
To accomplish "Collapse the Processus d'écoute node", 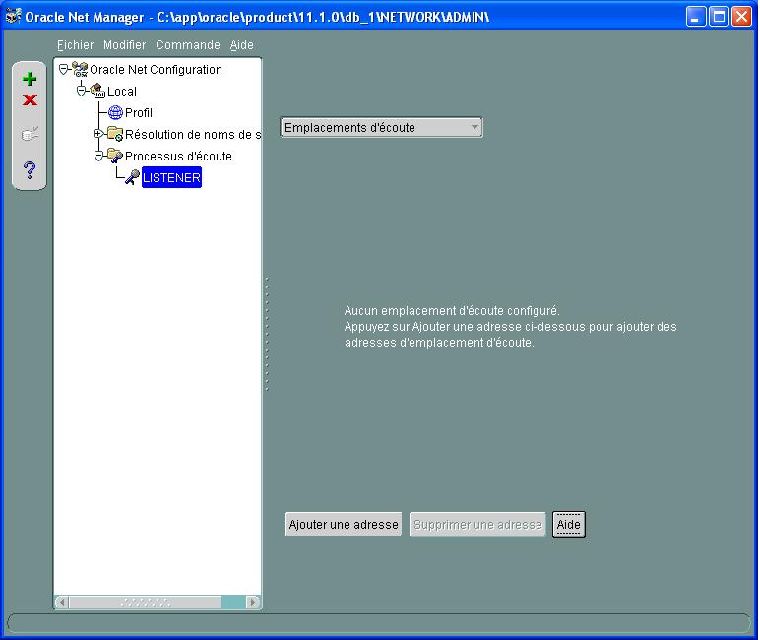I will click(99, 156).
